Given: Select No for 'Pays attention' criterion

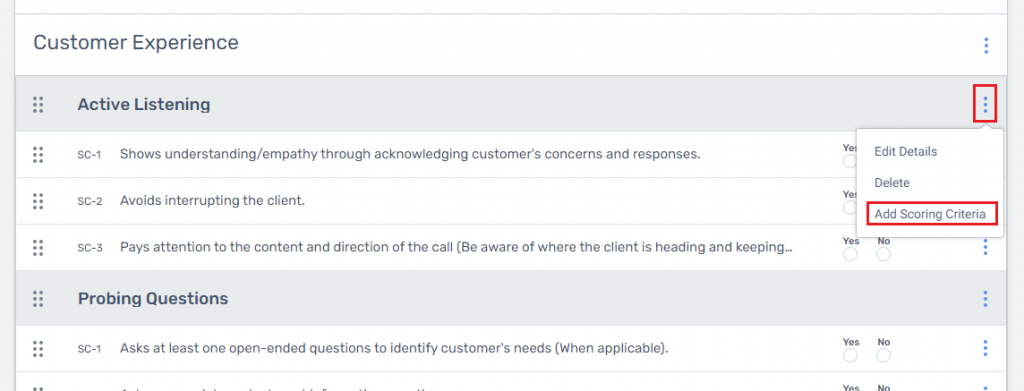Looking at the screenshot, I should point(884,255).
